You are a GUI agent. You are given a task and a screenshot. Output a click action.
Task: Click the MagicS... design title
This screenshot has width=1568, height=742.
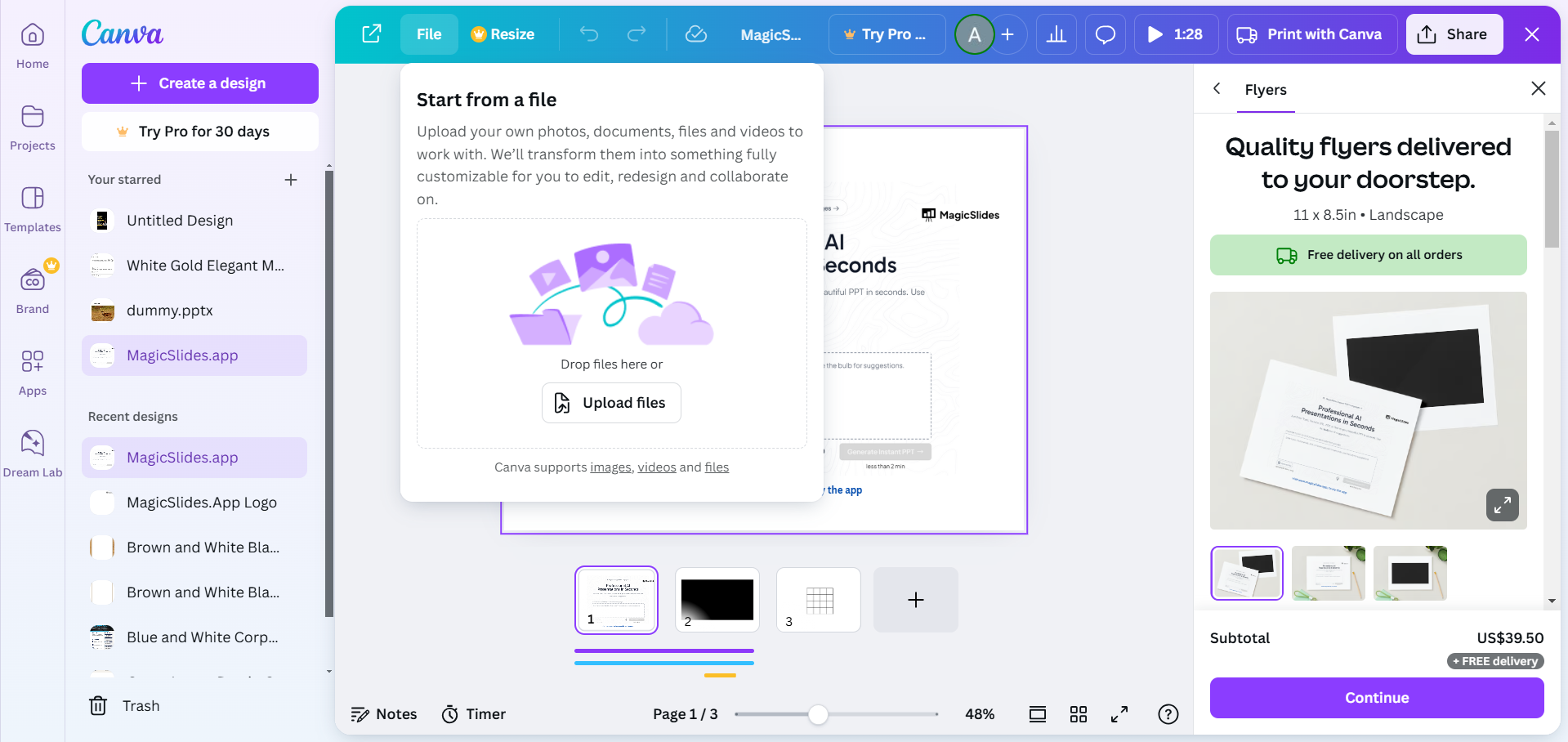[x=771, y=34]
